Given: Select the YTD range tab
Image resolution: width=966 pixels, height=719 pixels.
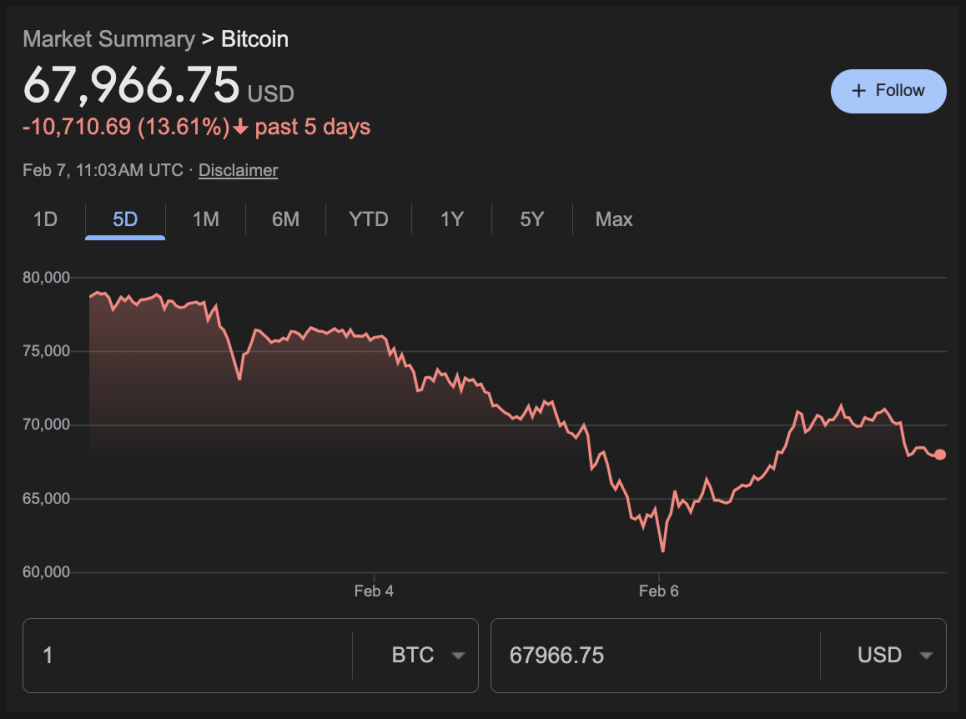Looking at the screenshot, I should (x=368, y=219).
